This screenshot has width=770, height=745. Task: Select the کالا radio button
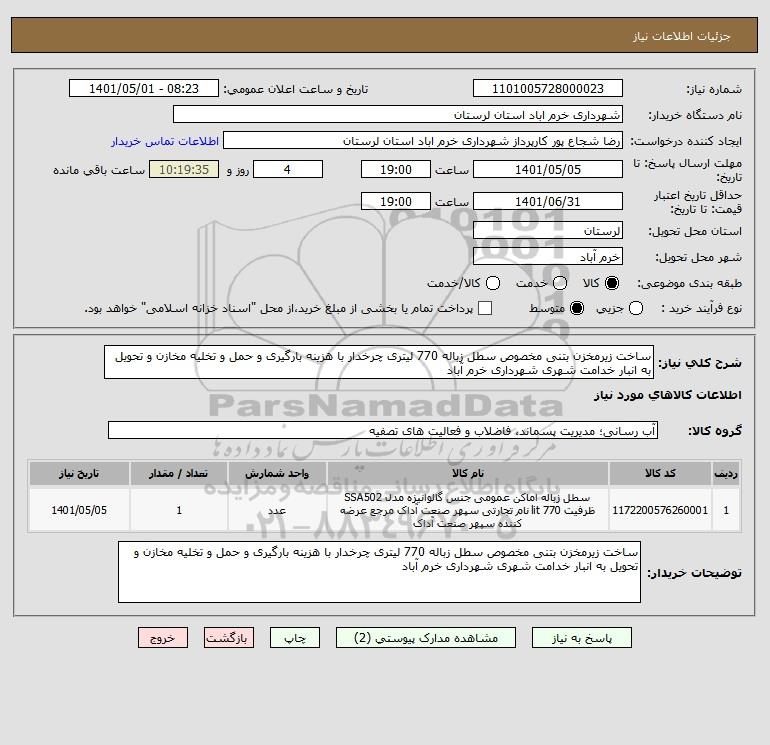[612, 283]
